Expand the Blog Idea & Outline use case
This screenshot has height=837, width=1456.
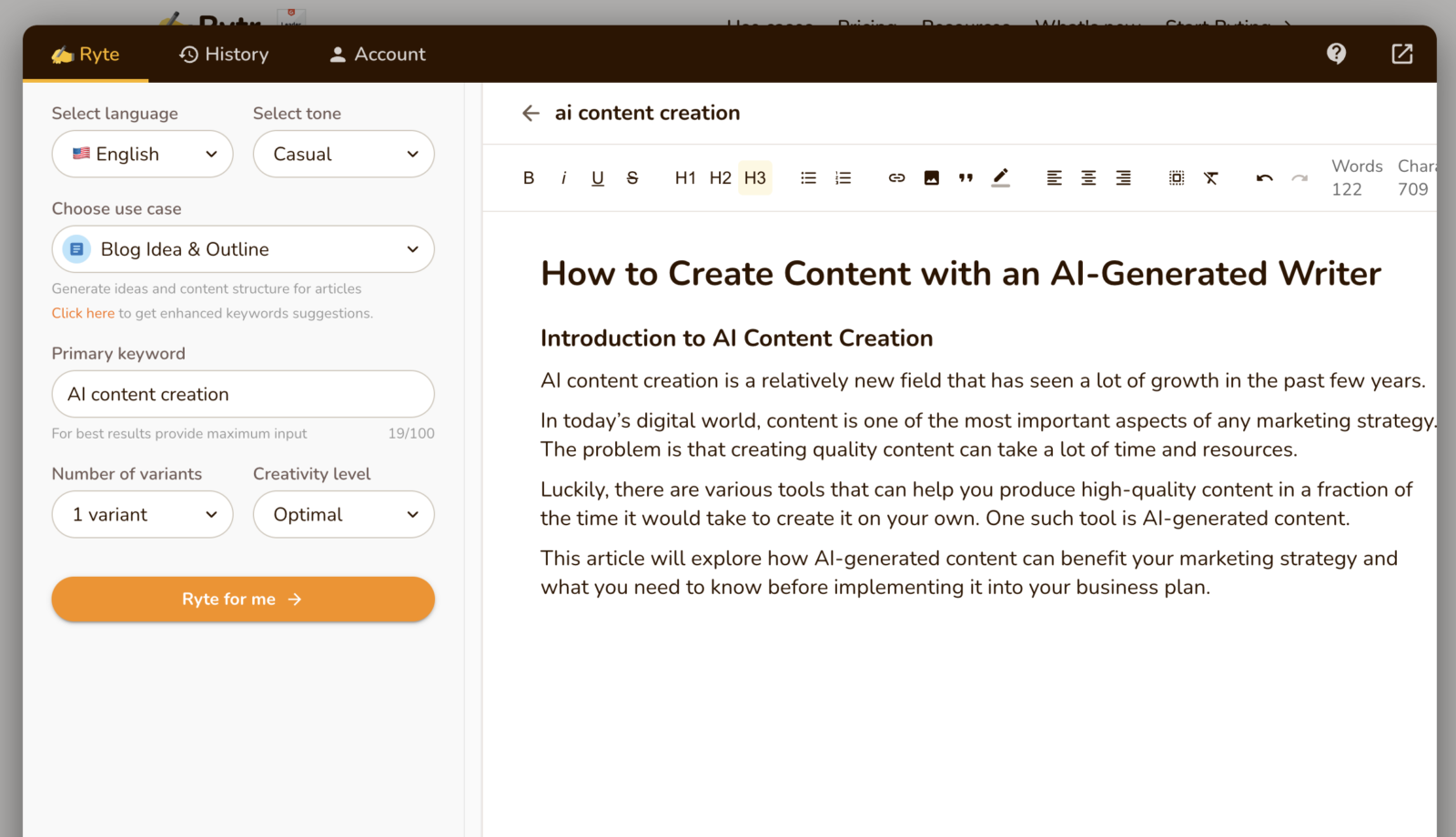243,249
